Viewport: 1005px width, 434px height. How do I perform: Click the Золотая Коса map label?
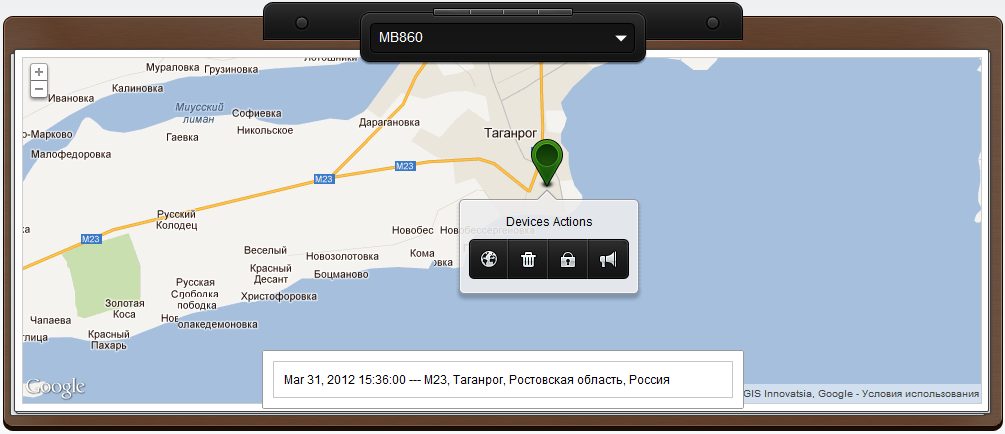tap(125, 309)
